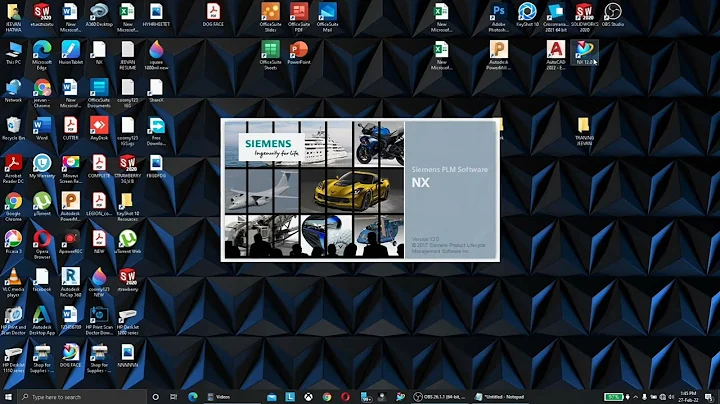Select the SOLIDWORKS 2020 shortcut near OBS Studio
This screenshot has height=404, width=720.
(x=584, y=17)
